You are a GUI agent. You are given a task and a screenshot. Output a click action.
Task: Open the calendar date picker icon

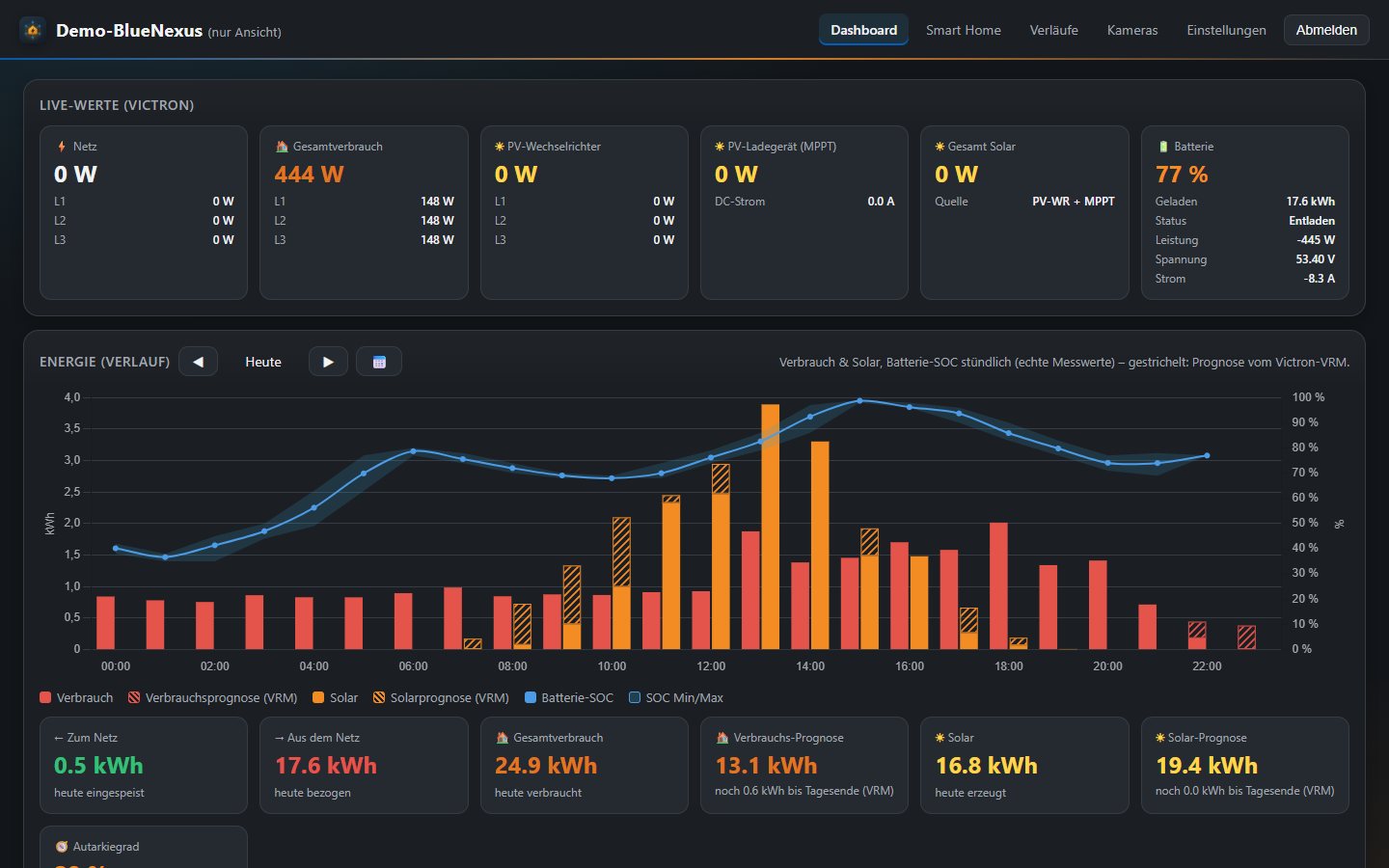(x=379, y=362)
